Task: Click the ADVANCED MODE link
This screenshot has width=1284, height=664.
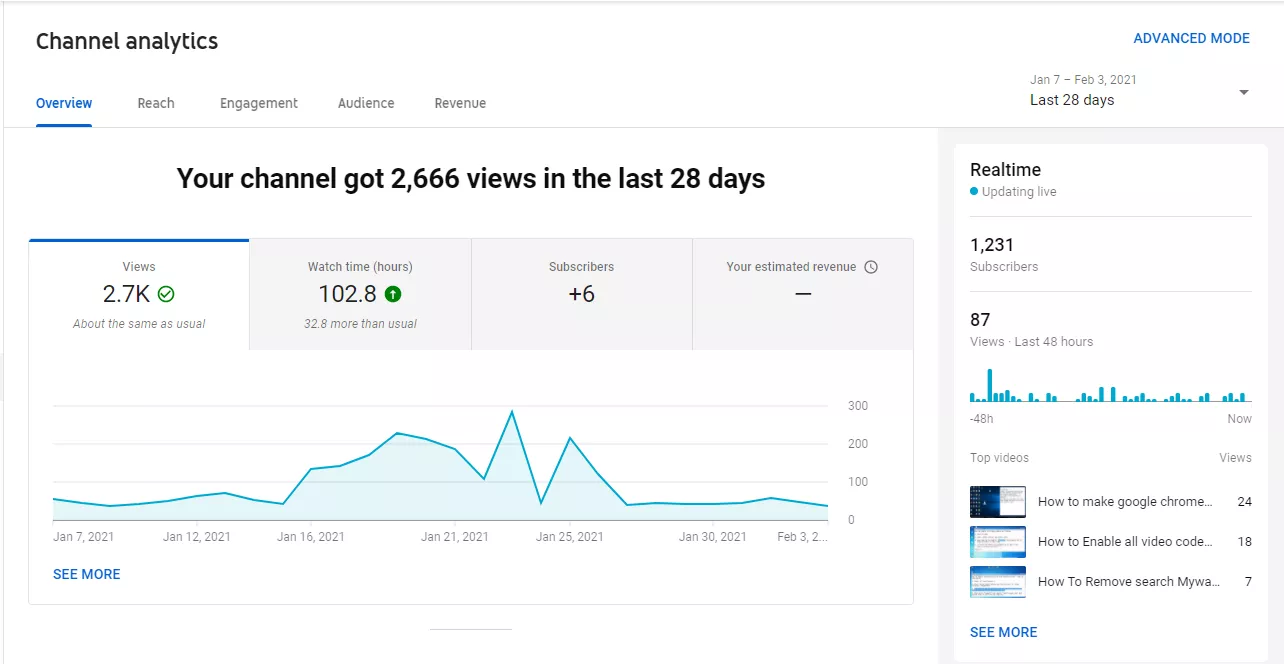Action: 1191,38
